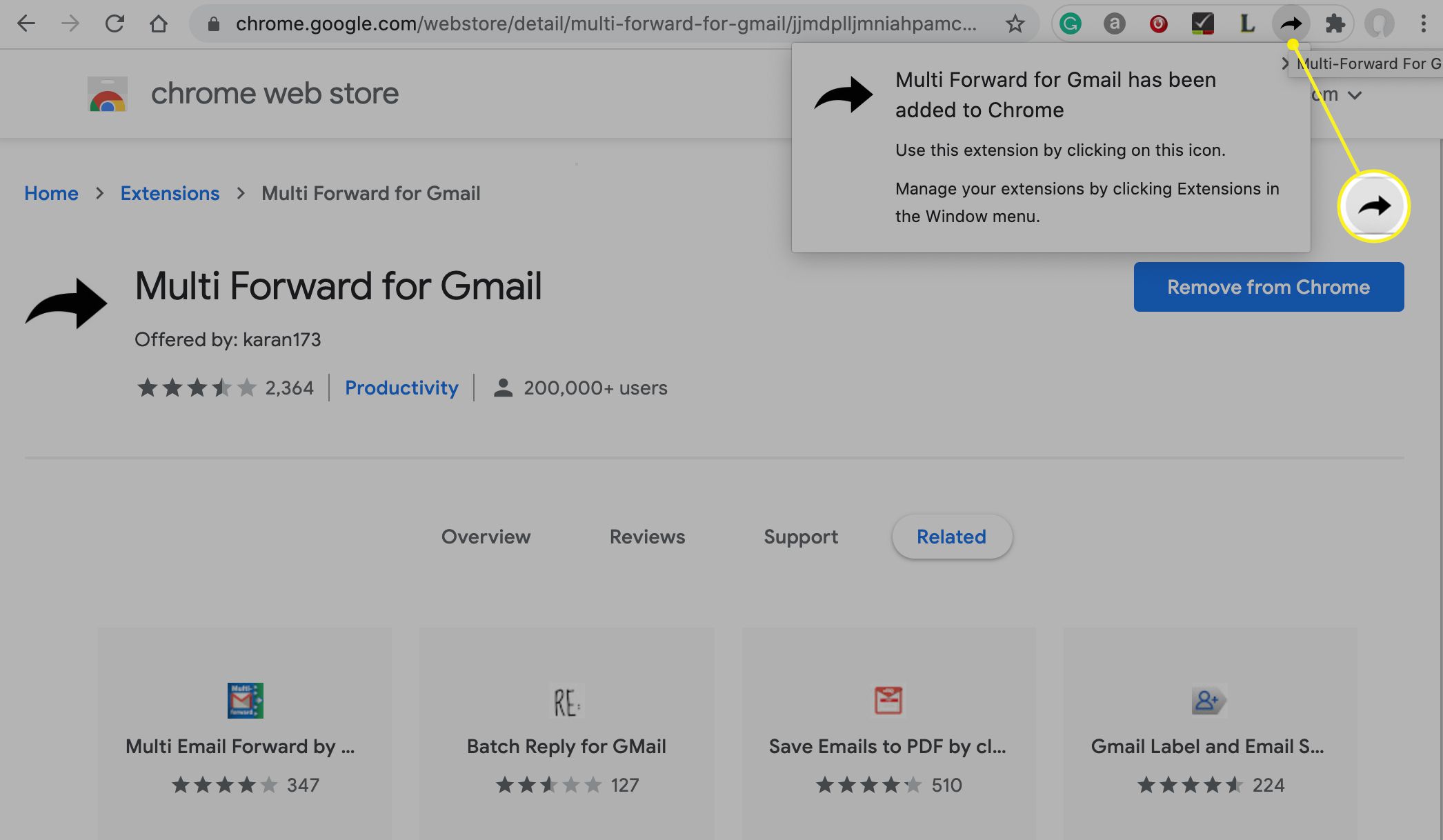Screen dimensions: 1443x840
Task: Open Batch Reply for GMail title
Action: coord(566,746)
